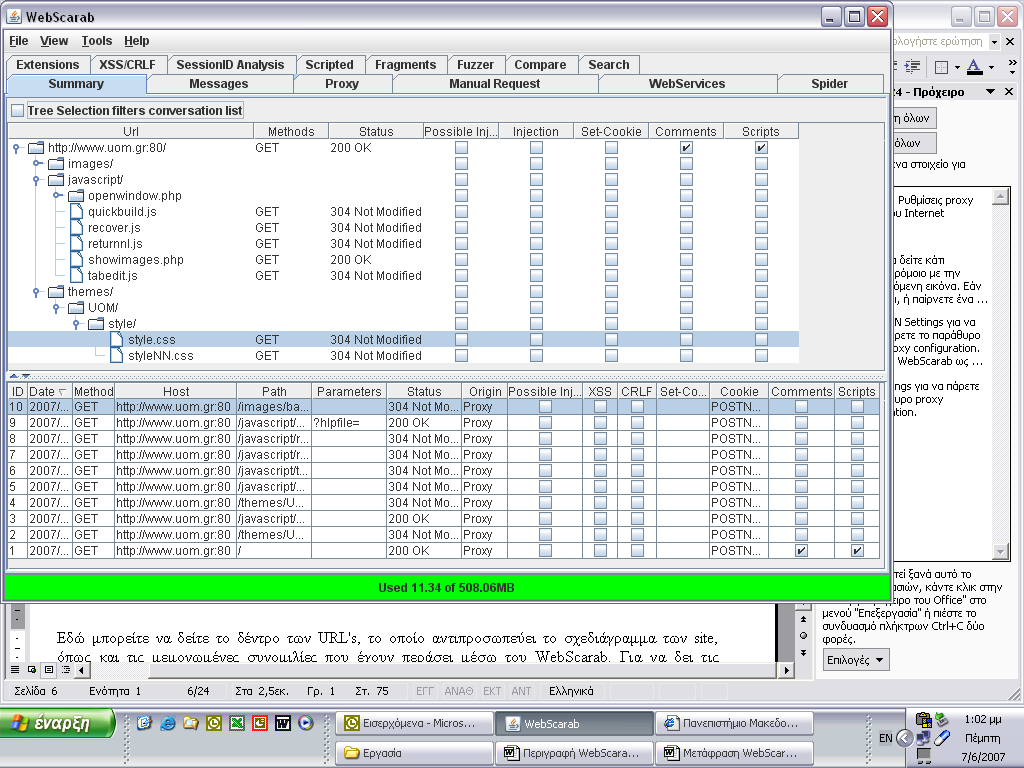1024x768 pixels.
Task: Click the Επιλογές button in Word pane
Action: click(856, 660)
